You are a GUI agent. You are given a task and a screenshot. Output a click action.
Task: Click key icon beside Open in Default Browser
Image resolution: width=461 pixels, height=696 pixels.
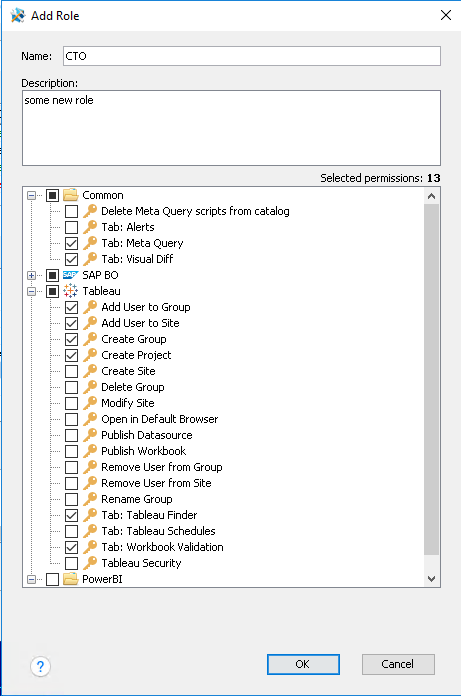click(x=90, y=419)
